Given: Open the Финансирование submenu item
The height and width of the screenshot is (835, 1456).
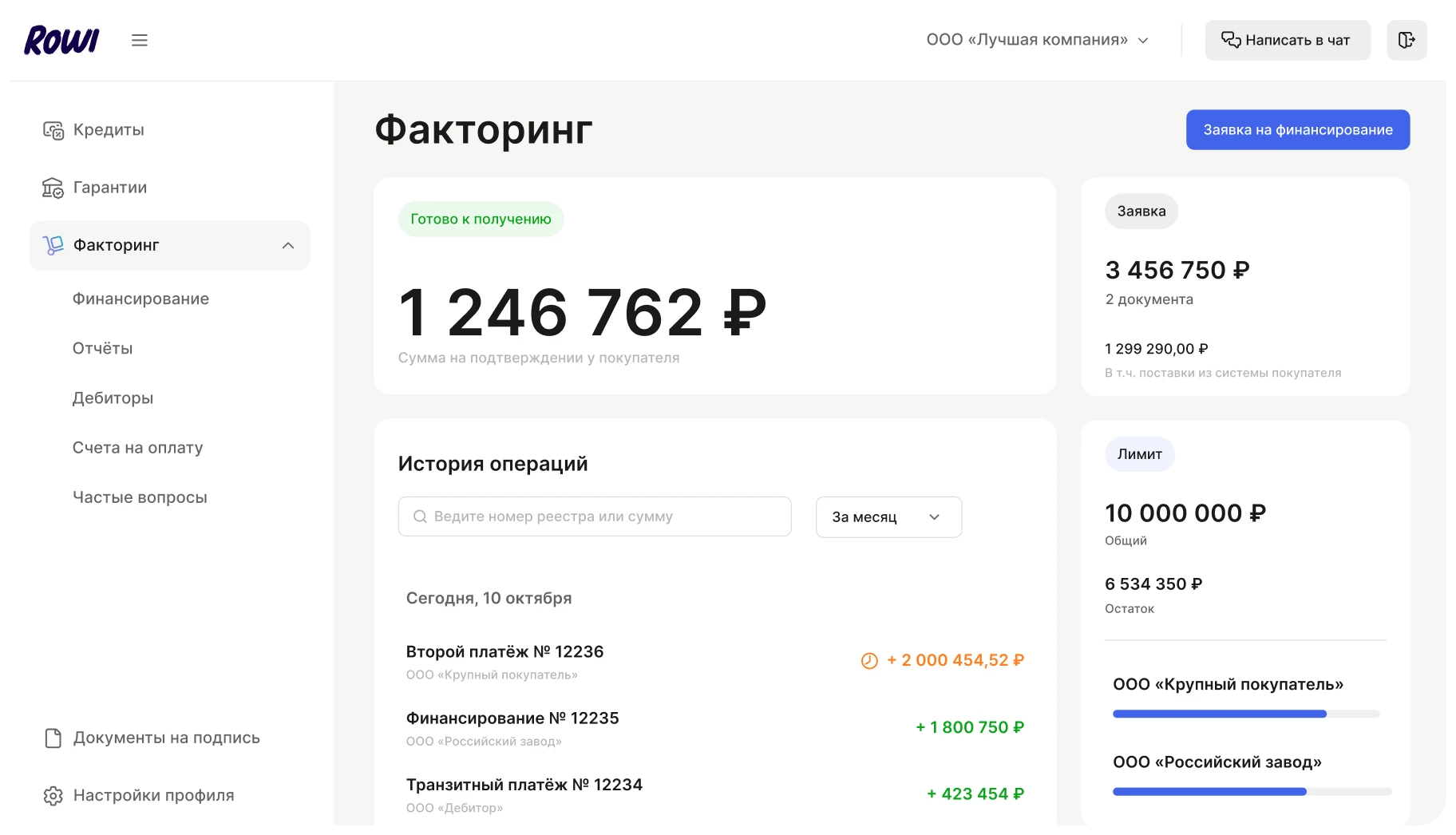Looking at the screenshot, I should pyautogui.click(x=140, y=299).
